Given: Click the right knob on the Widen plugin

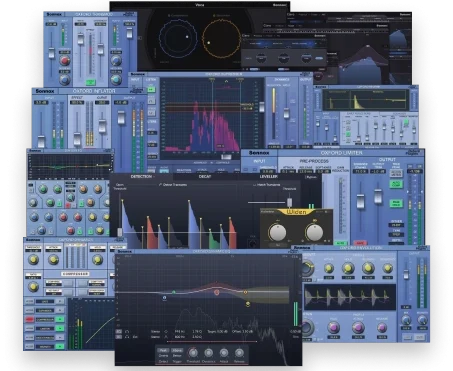Looking at the screenshot, I should [314, 232].
